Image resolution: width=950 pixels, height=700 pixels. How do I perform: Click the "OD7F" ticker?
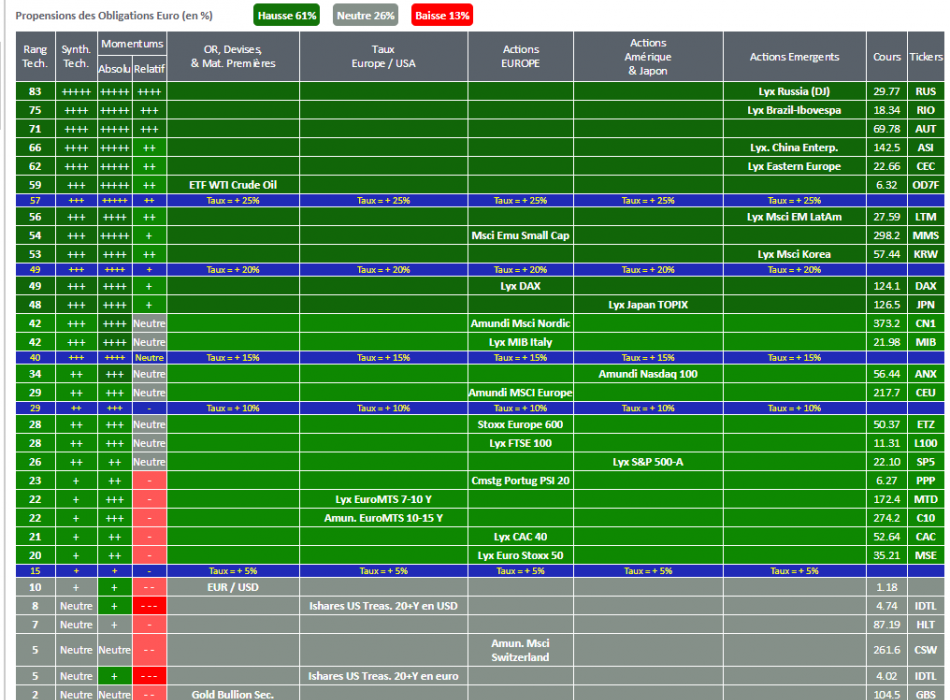926,185
